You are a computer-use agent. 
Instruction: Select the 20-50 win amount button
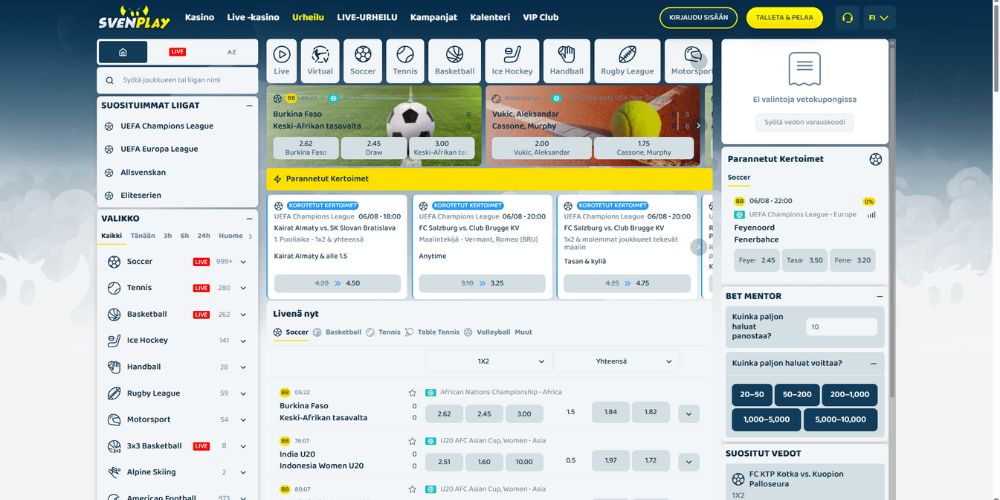[x=752, y=394]
